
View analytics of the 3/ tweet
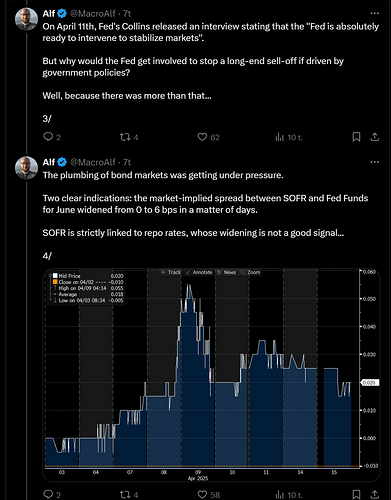click(x=279, y=137)
